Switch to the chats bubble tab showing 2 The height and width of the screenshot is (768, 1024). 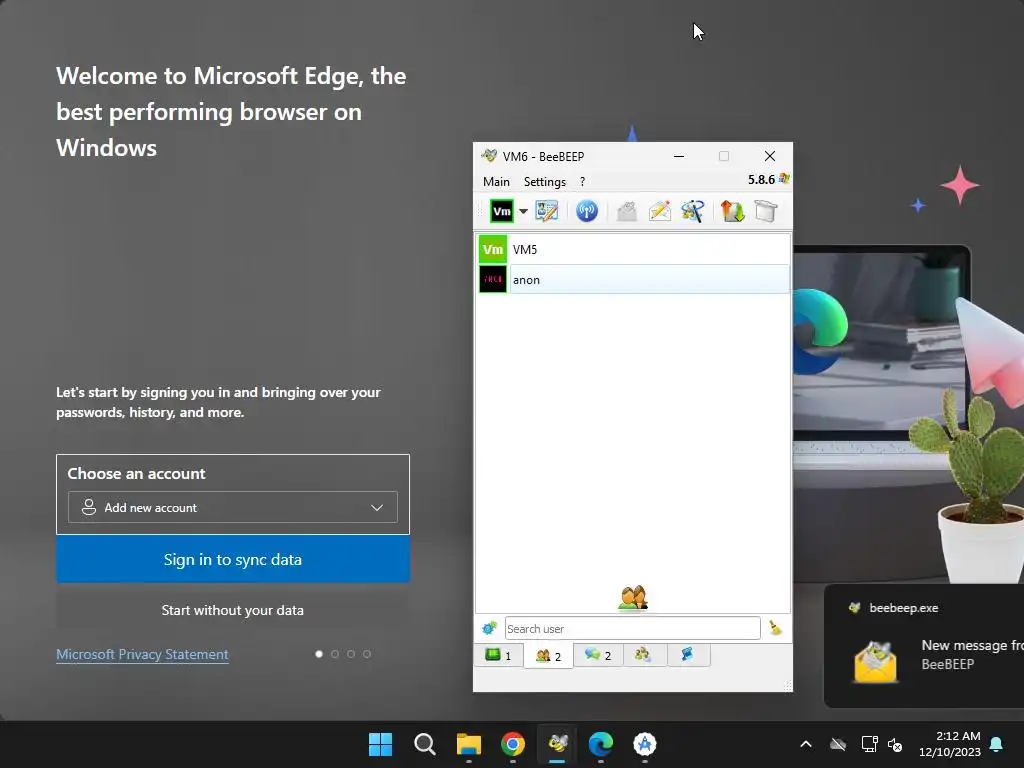[x=598, y=655]
